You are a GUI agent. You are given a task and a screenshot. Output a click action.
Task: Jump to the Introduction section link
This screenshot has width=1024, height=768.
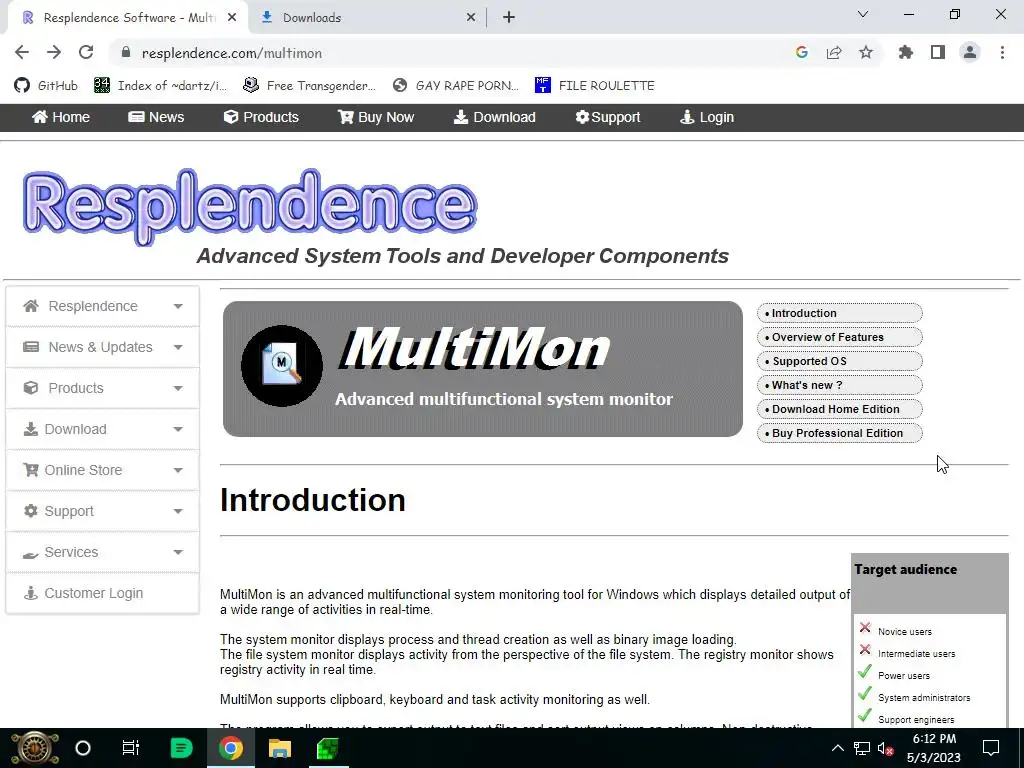pos(839,313)
